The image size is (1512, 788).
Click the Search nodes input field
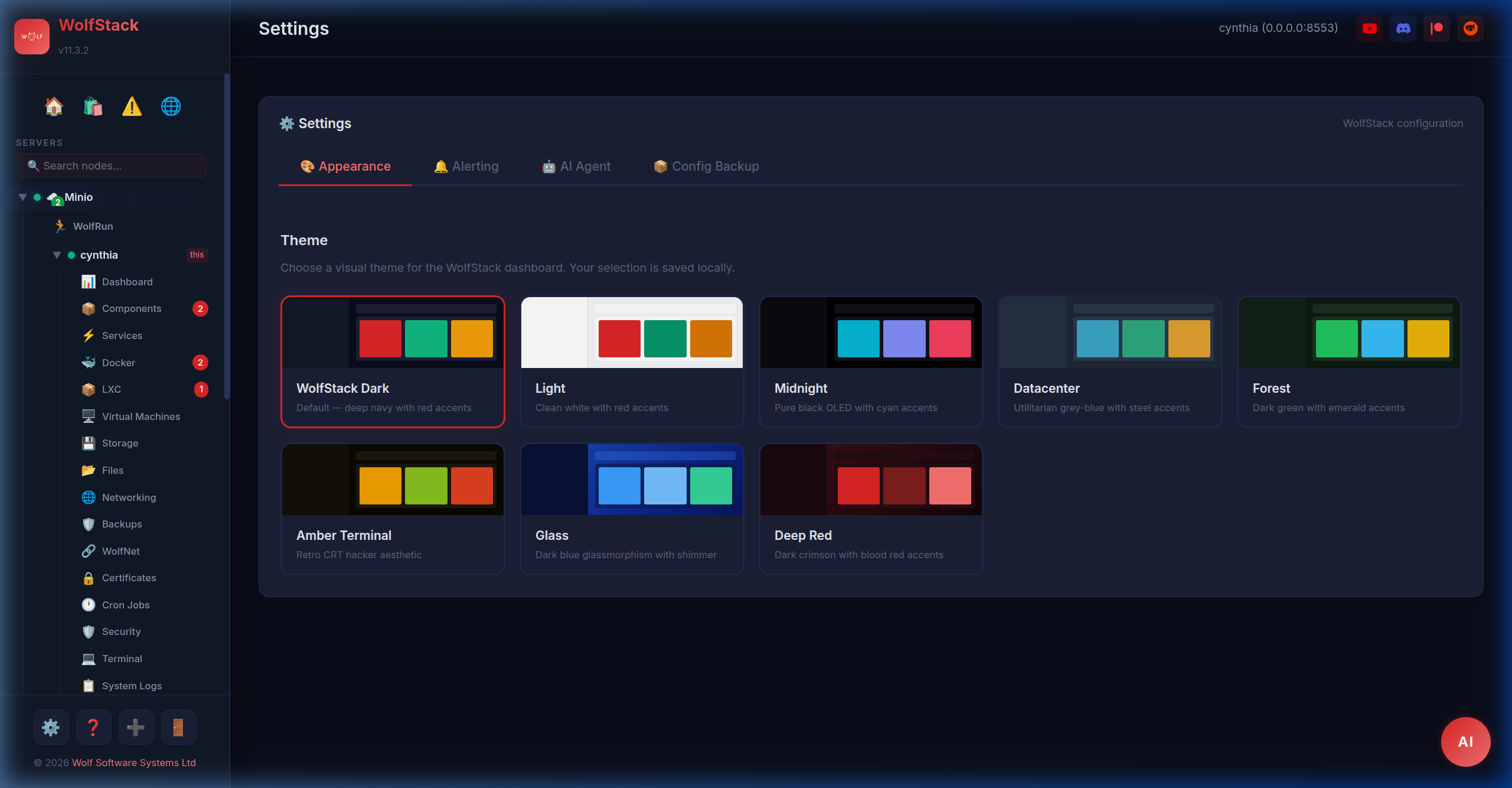[x=112, y=166]
